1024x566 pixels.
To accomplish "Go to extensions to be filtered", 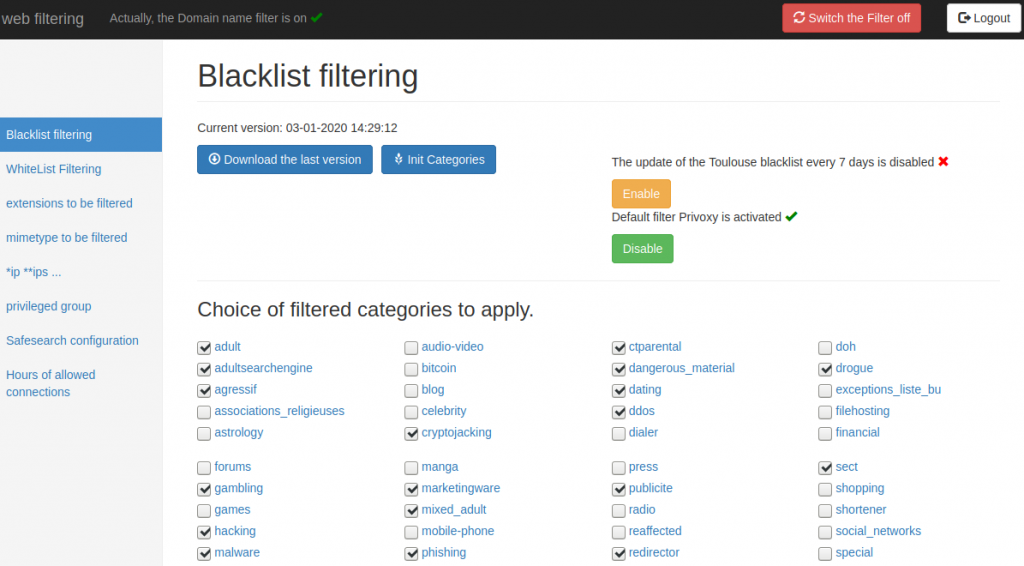I will [69, 203].
